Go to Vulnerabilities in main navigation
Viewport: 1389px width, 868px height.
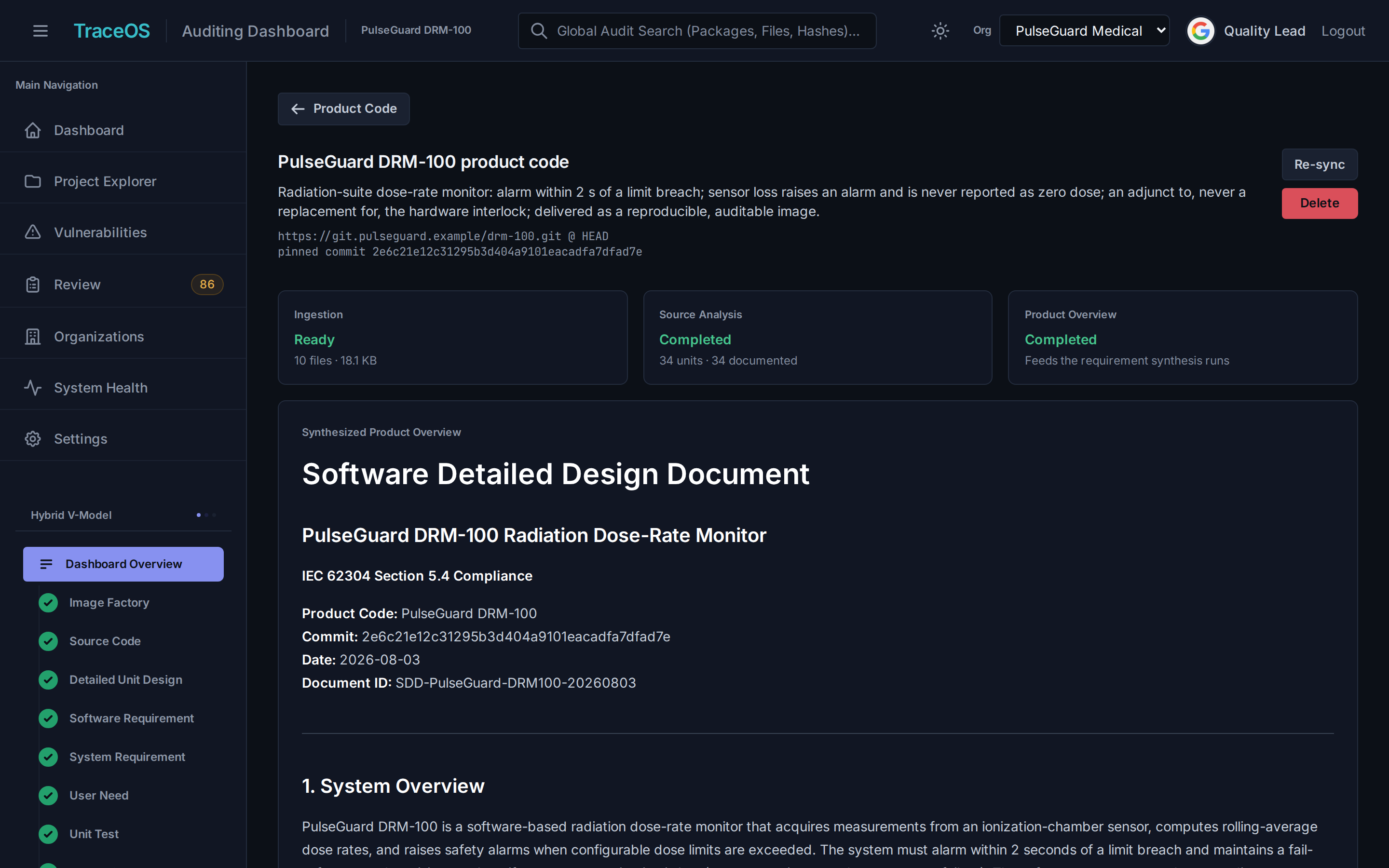[123, 232]
